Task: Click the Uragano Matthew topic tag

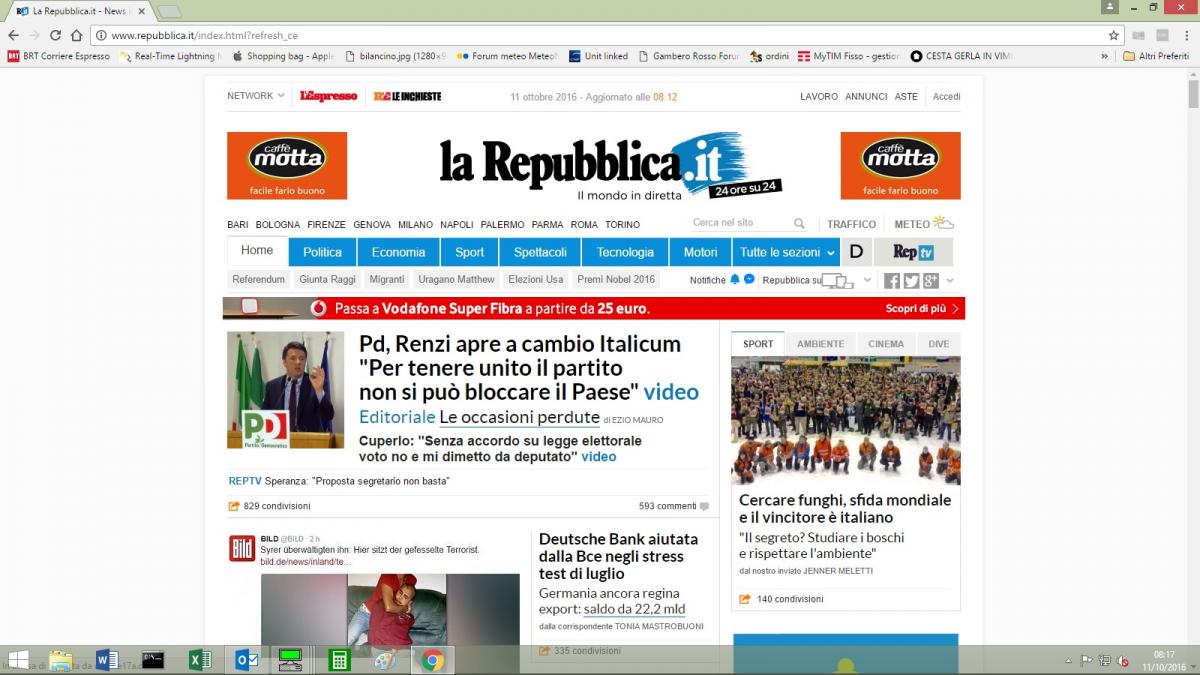Action: click(x=456, y=280)
